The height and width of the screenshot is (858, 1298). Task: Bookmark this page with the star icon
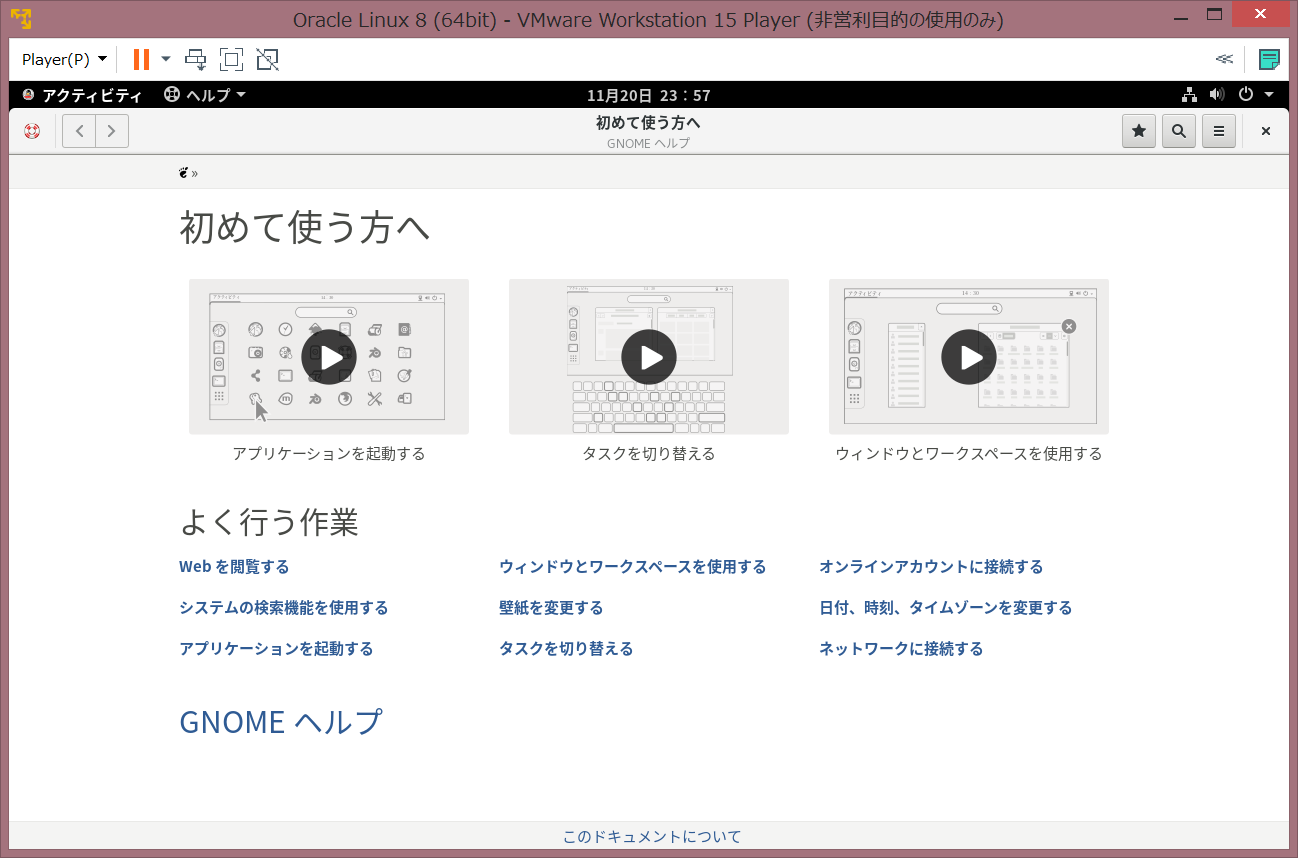[1139, 131]
